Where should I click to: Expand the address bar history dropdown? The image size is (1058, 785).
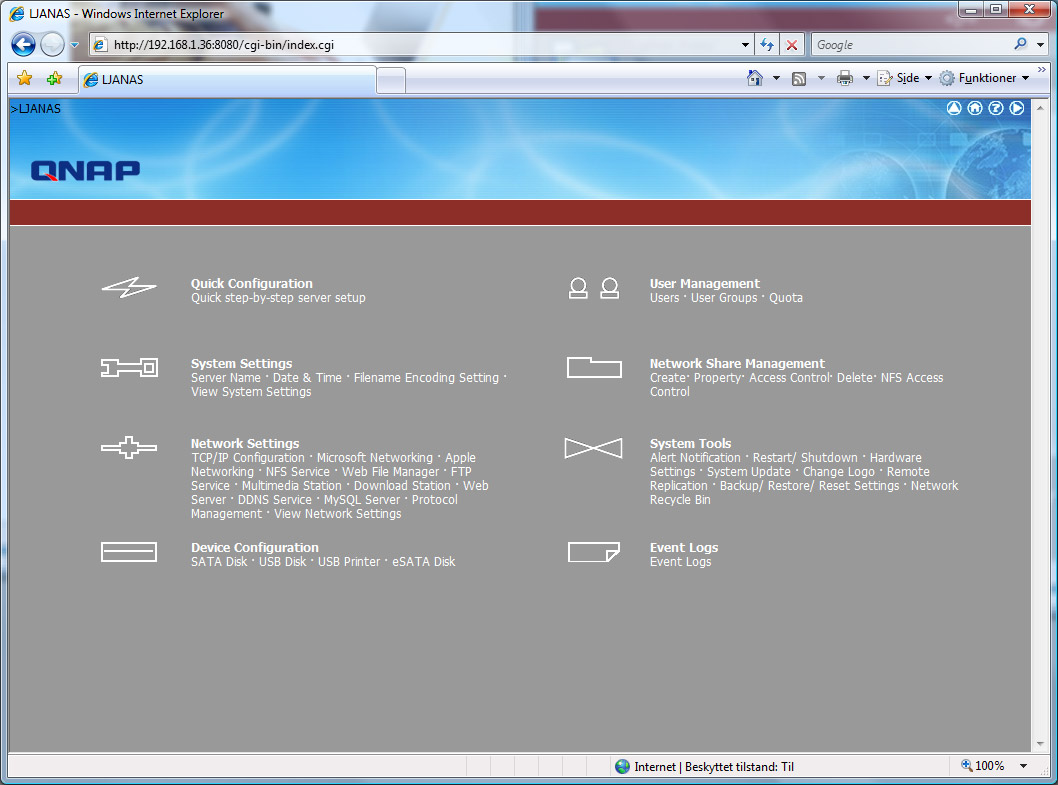[x=745, y=45]
